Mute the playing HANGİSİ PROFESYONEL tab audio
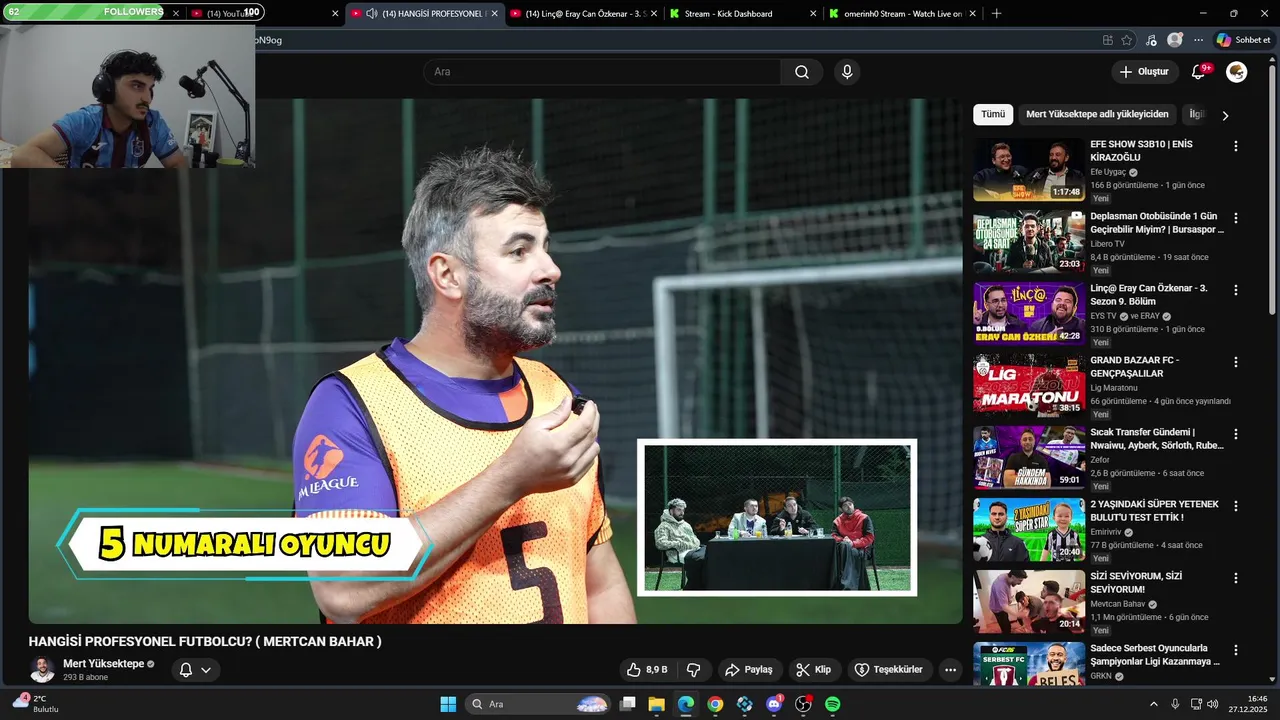 (372, 14)
